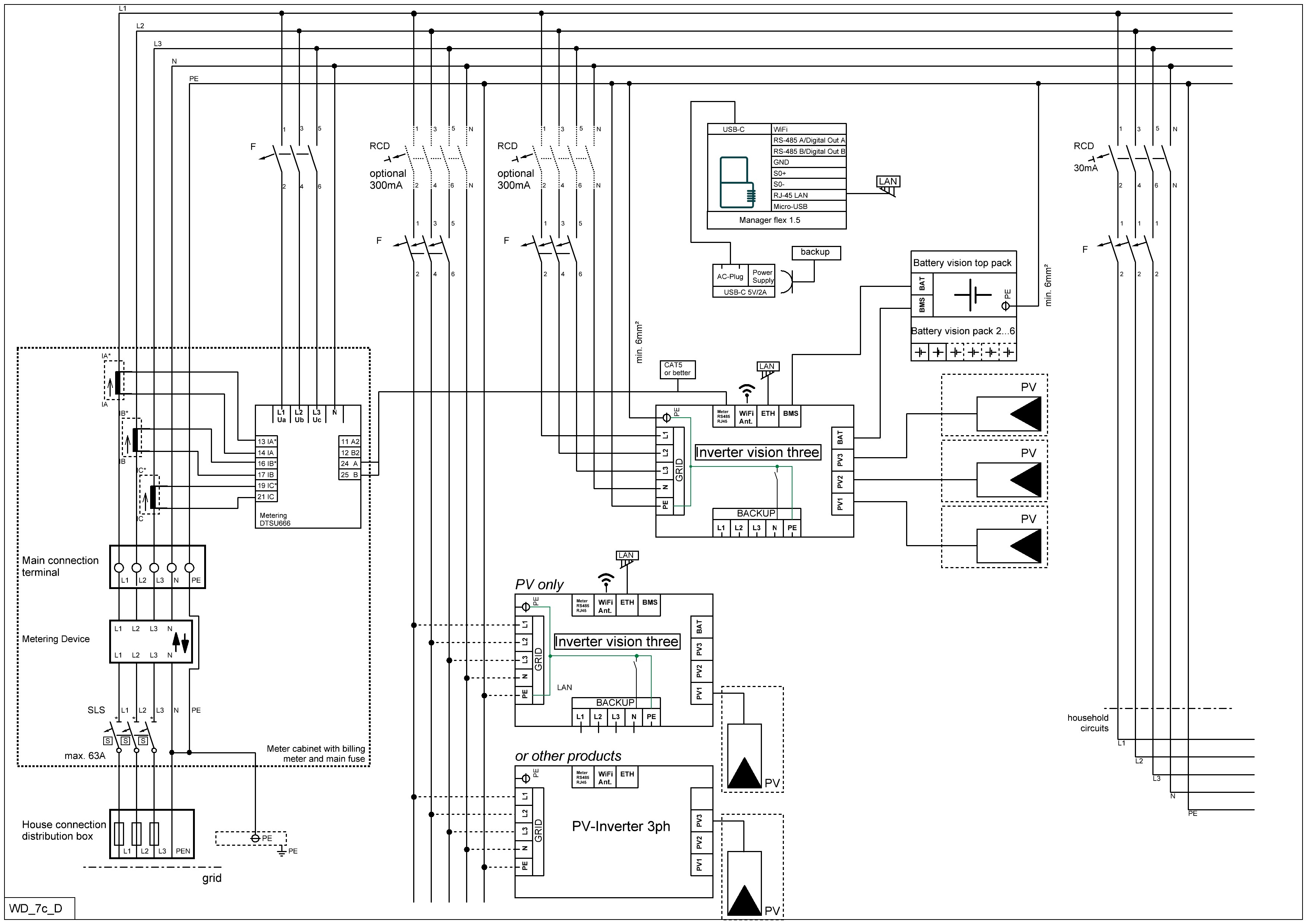
Task: Click the AC-Plug box of power supply
Action: (730, 276)
